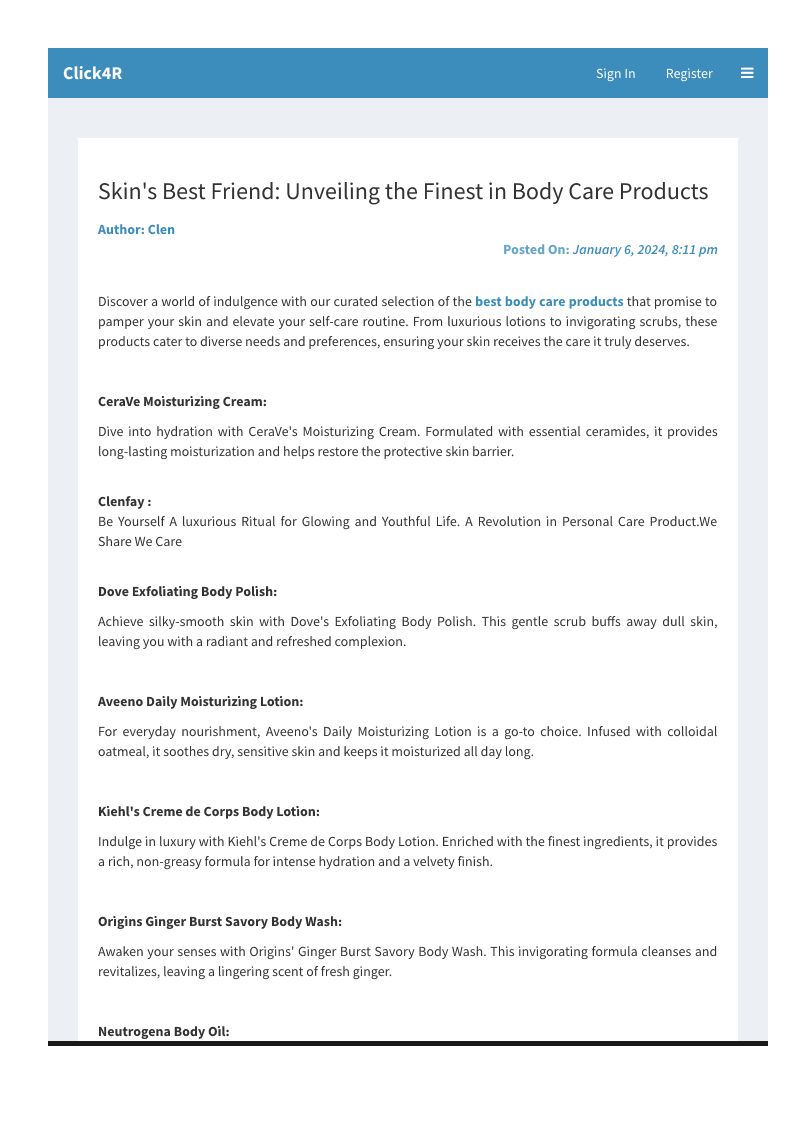Open the Register page link
793x1123 pixels.
click(x=689, y=73)
